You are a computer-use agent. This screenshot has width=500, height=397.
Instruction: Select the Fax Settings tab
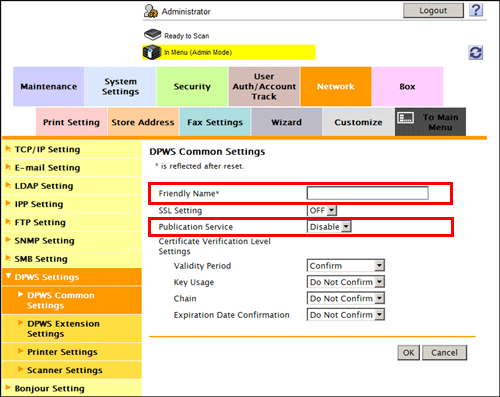tap(215, 122)
